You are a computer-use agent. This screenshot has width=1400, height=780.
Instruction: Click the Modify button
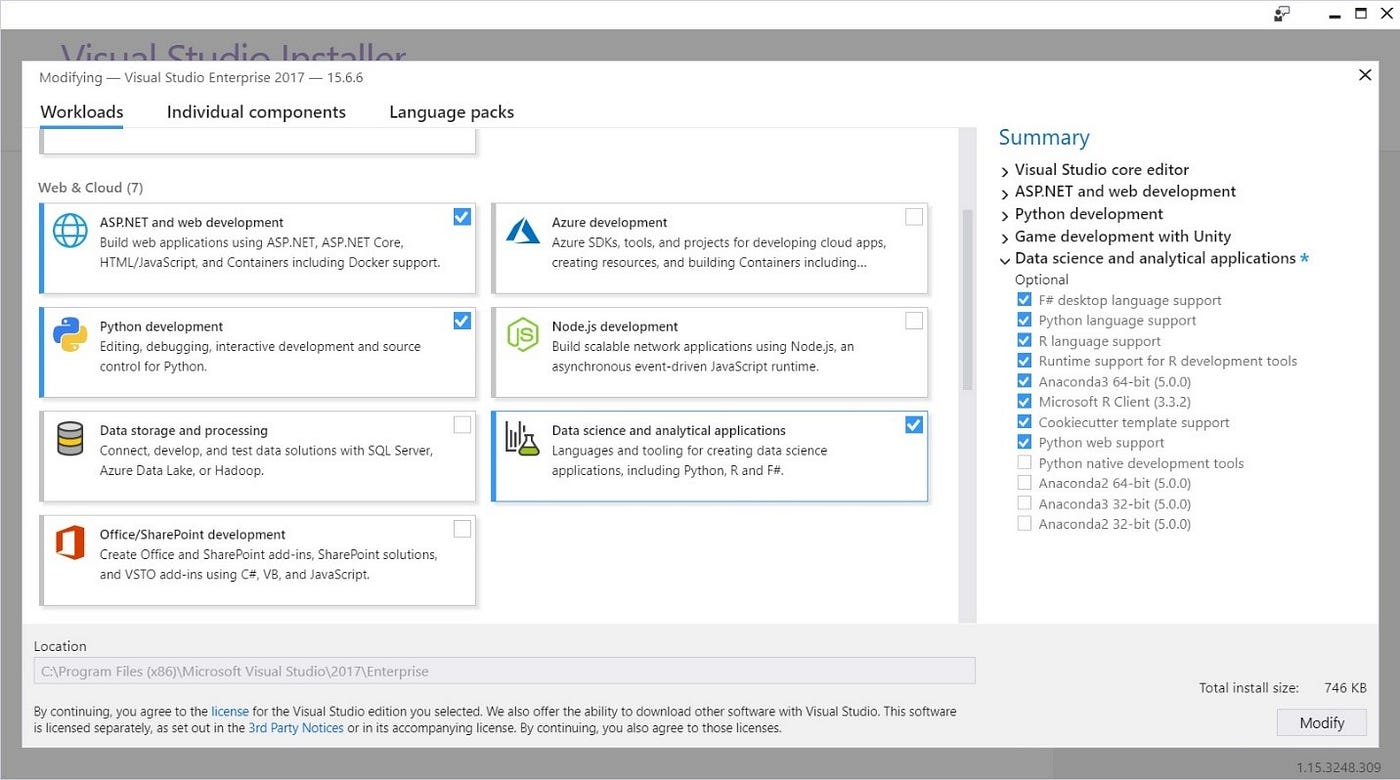pyautogui.click(x=1321, y=722)
